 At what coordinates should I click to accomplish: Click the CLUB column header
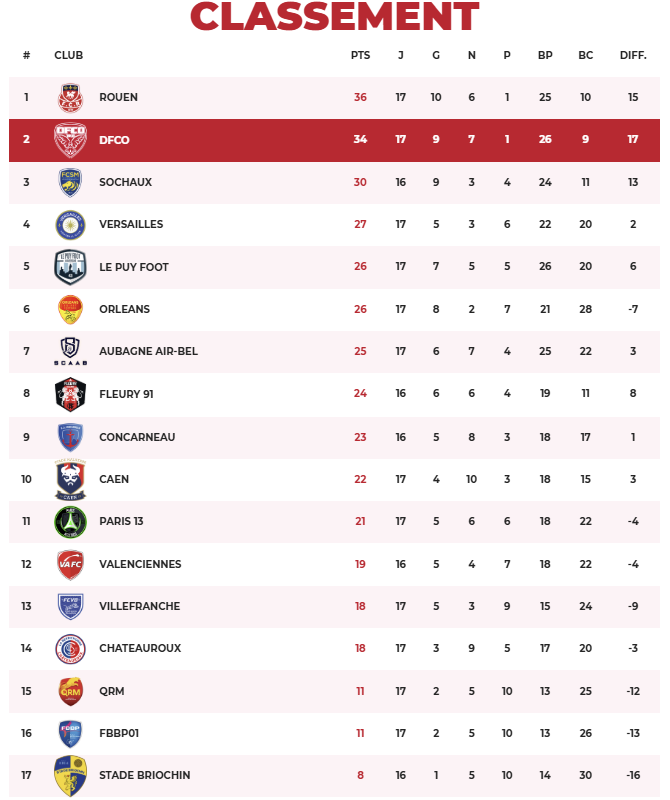(x=69, y=55)
